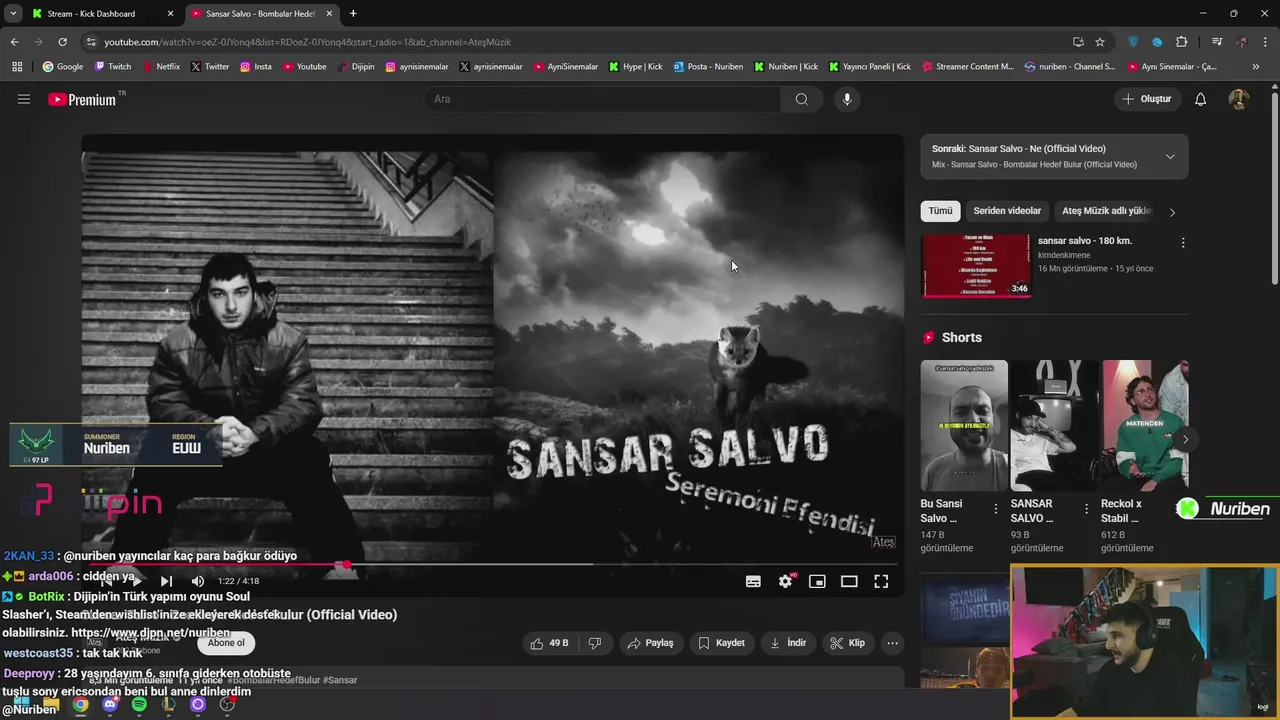Reload the page in Chrome
Image resolution: width=1280 pixels, height=720 pixels.
[x=62, y=42]
